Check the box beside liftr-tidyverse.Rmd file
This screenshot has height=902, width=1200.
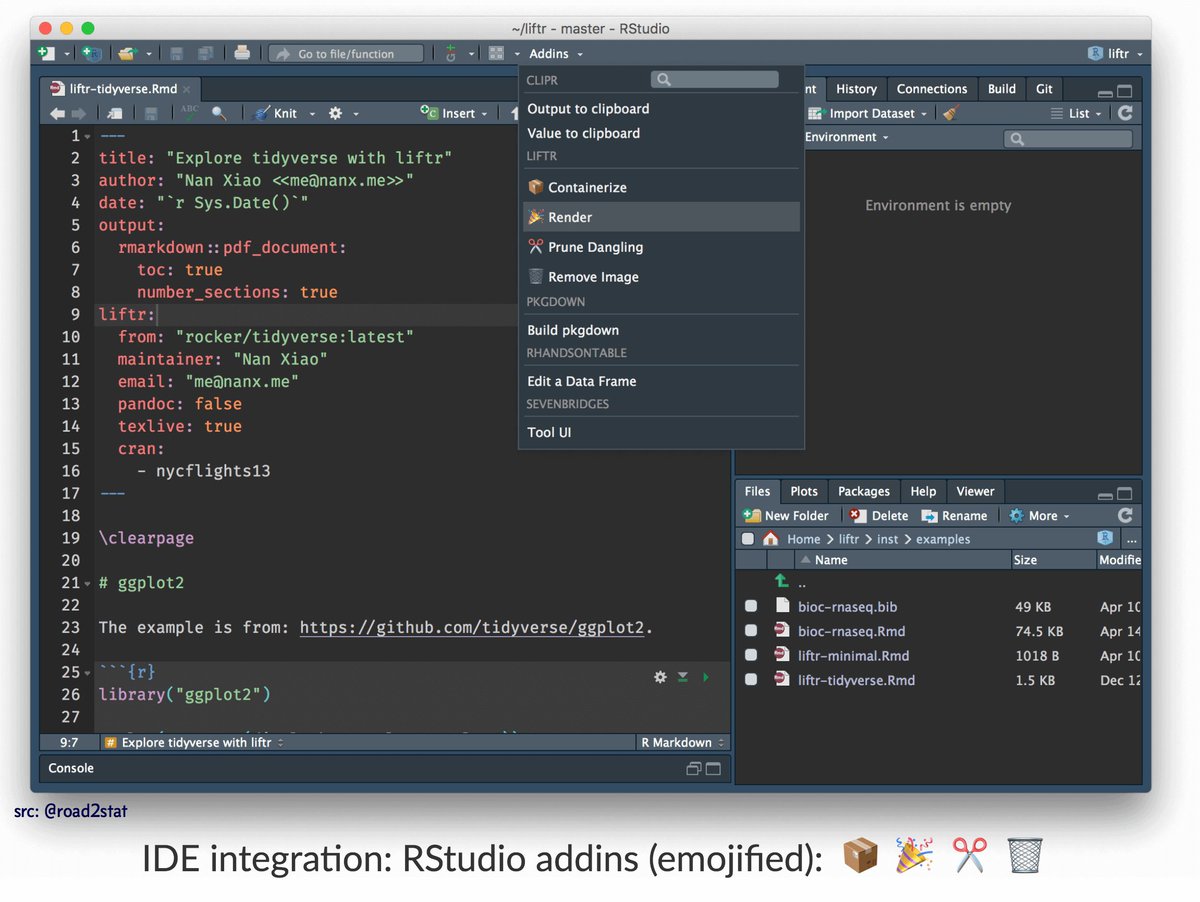click(751, 680)
